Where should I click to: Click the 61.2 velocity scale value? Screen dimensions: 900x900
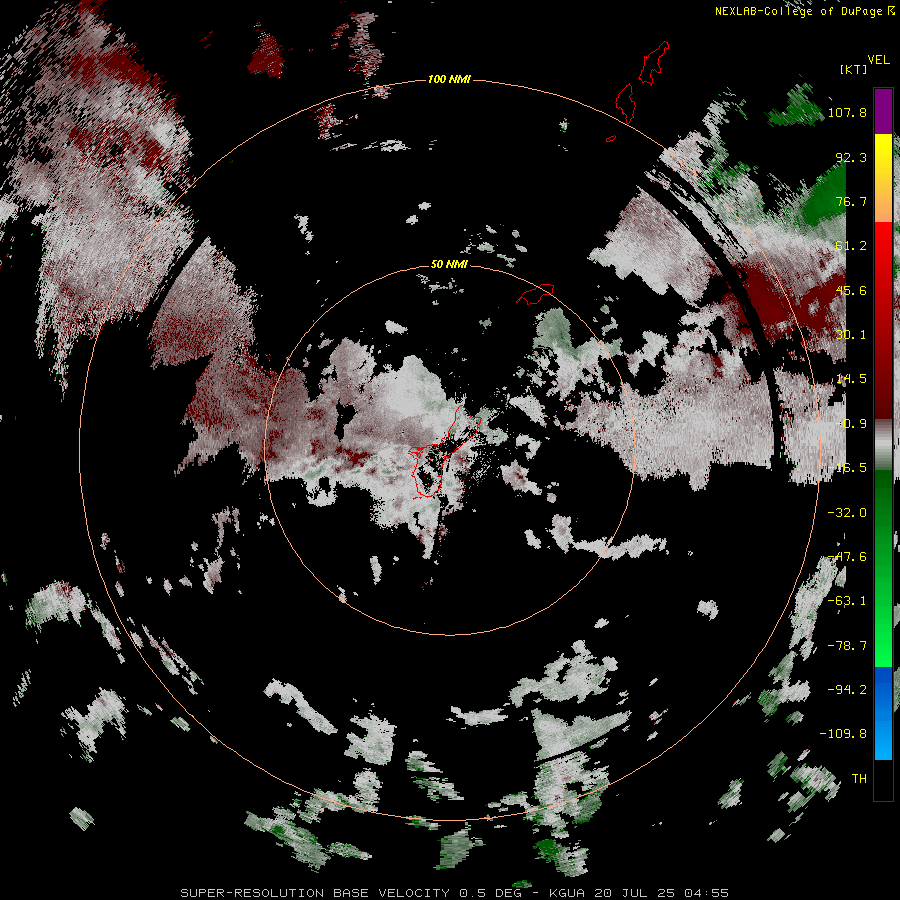[851, 246]
